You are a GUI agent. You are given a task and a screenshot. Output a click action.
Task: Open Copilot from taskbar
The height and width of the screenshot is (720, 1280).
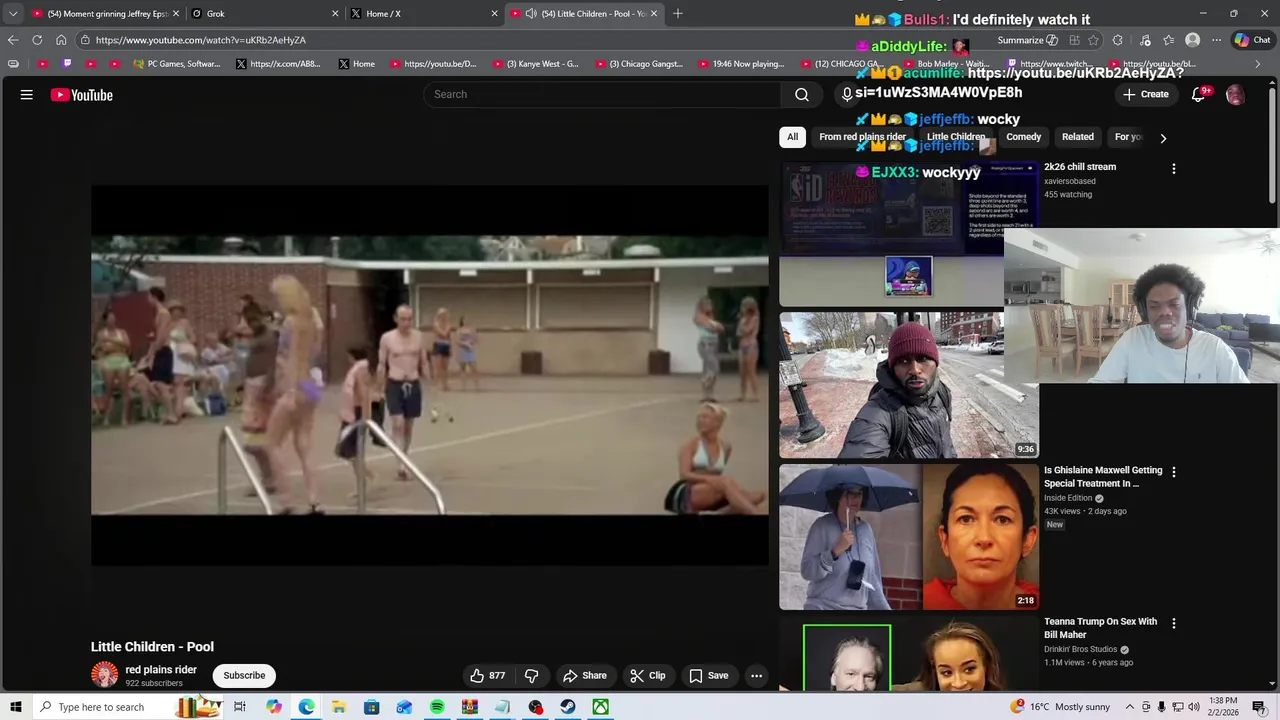[x=274, y=707]
